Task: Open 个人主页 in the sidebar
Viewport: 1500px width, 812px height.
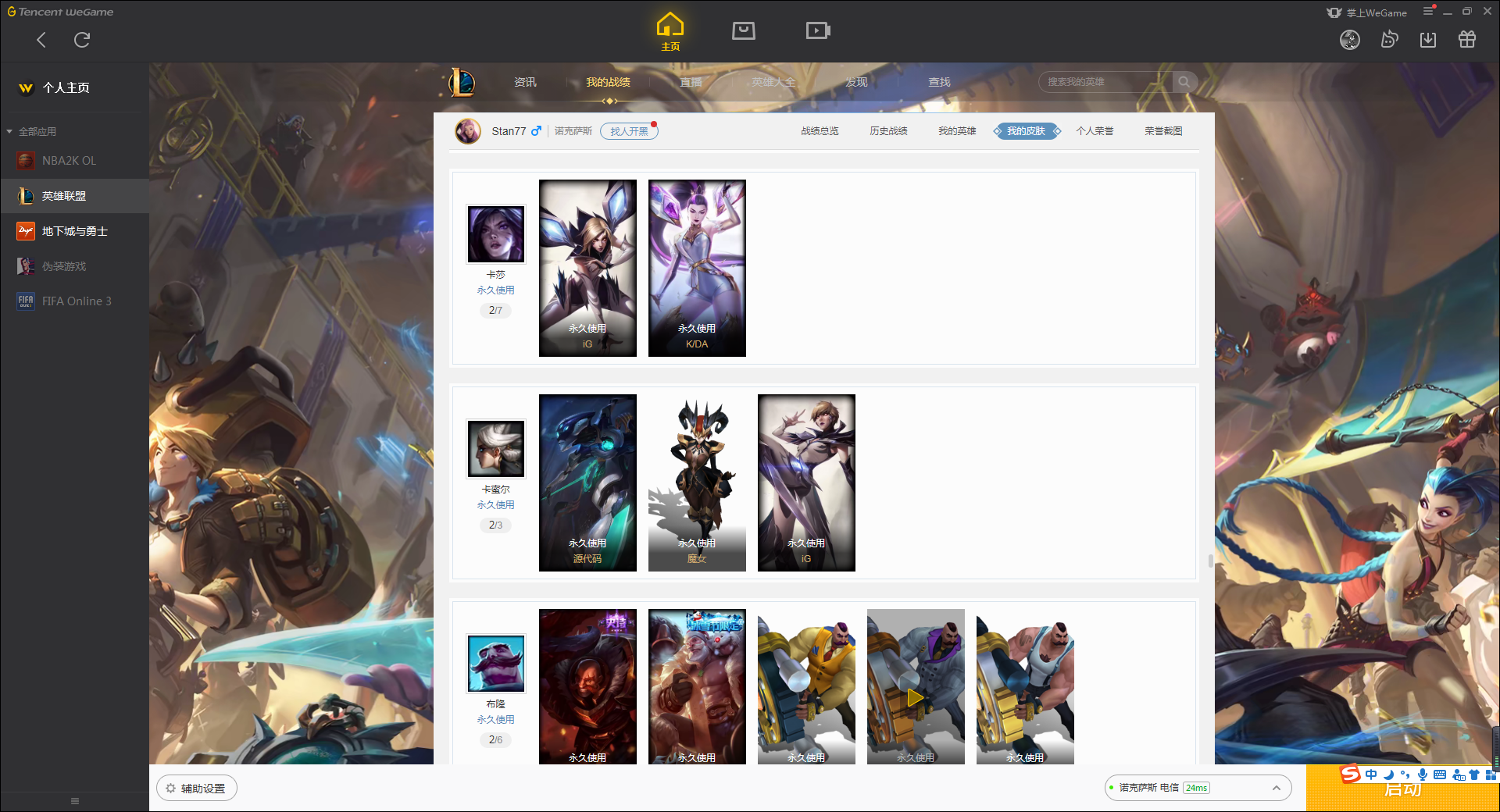Action: (66, 87)
